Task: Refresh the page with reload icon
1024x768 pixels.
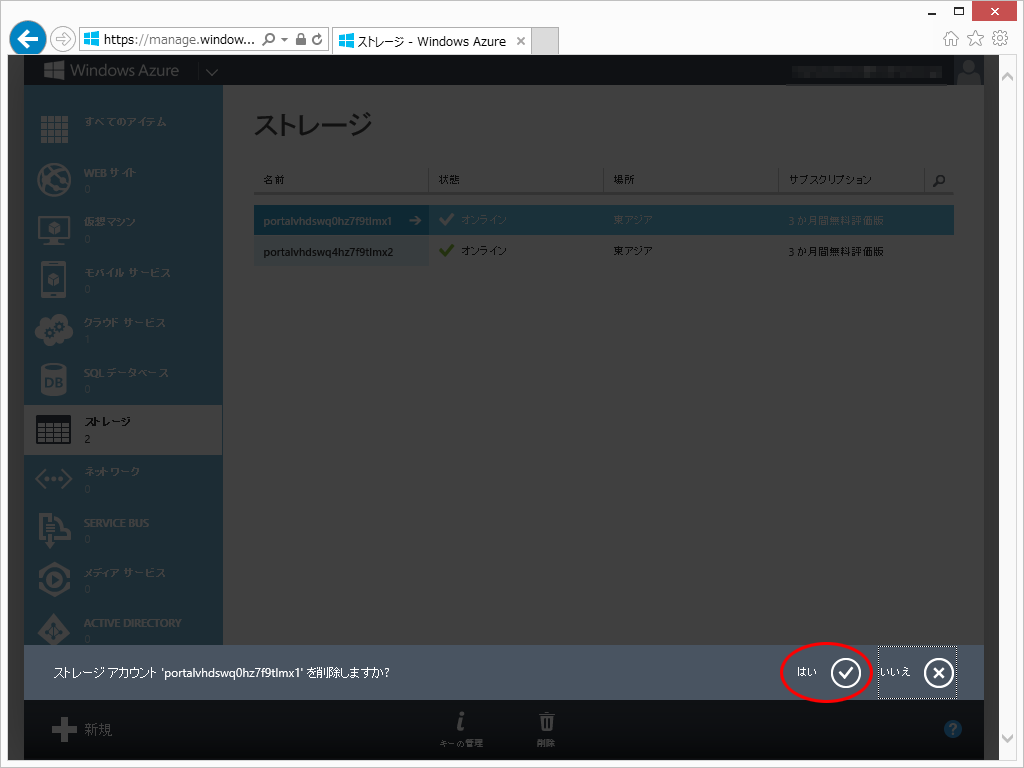Action: (x=317, y=39)
